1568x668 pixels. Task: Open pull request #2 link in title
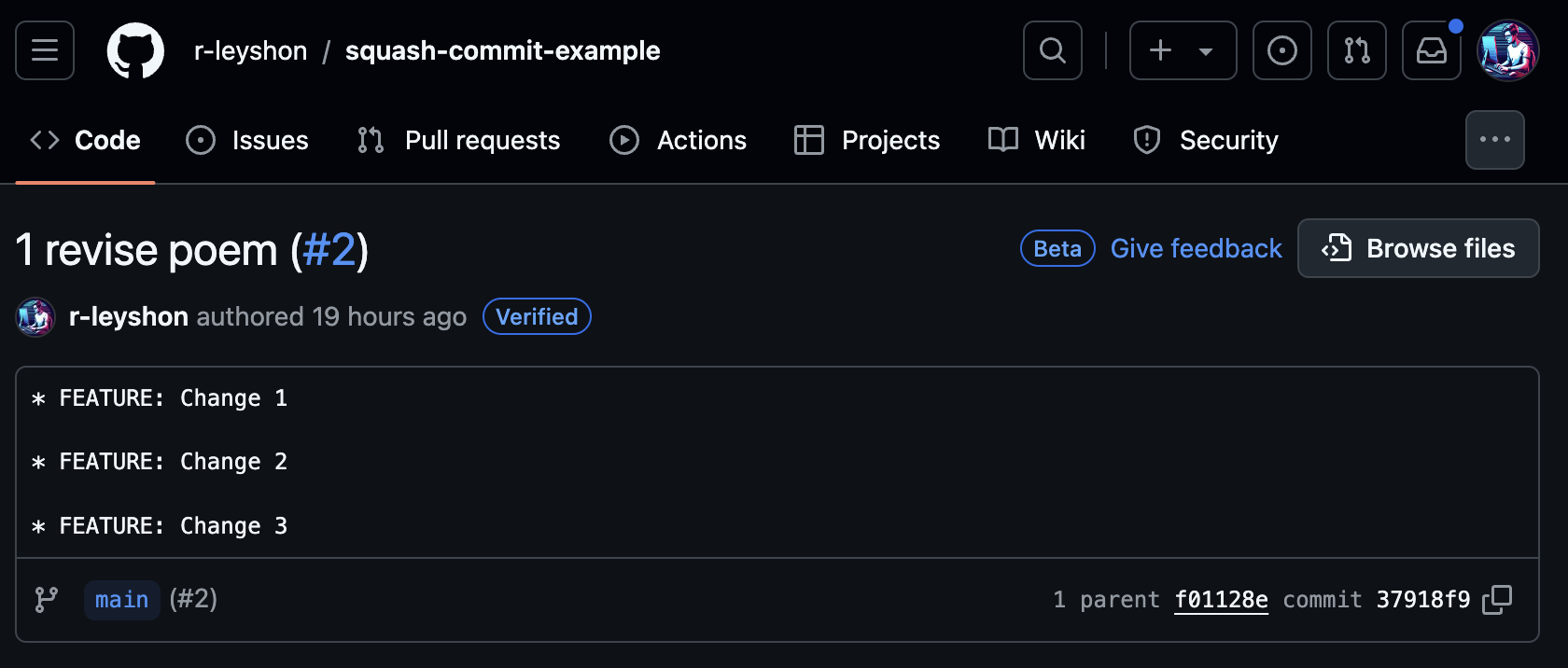[329, 250]
